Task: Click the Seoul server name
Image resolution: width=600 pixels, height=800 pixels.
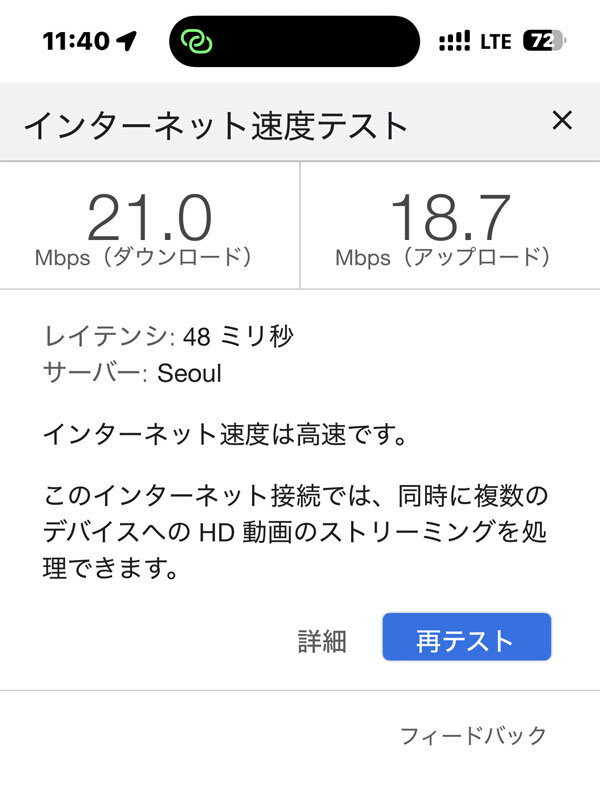Action: pyautogui.click(x=189, y=374)
